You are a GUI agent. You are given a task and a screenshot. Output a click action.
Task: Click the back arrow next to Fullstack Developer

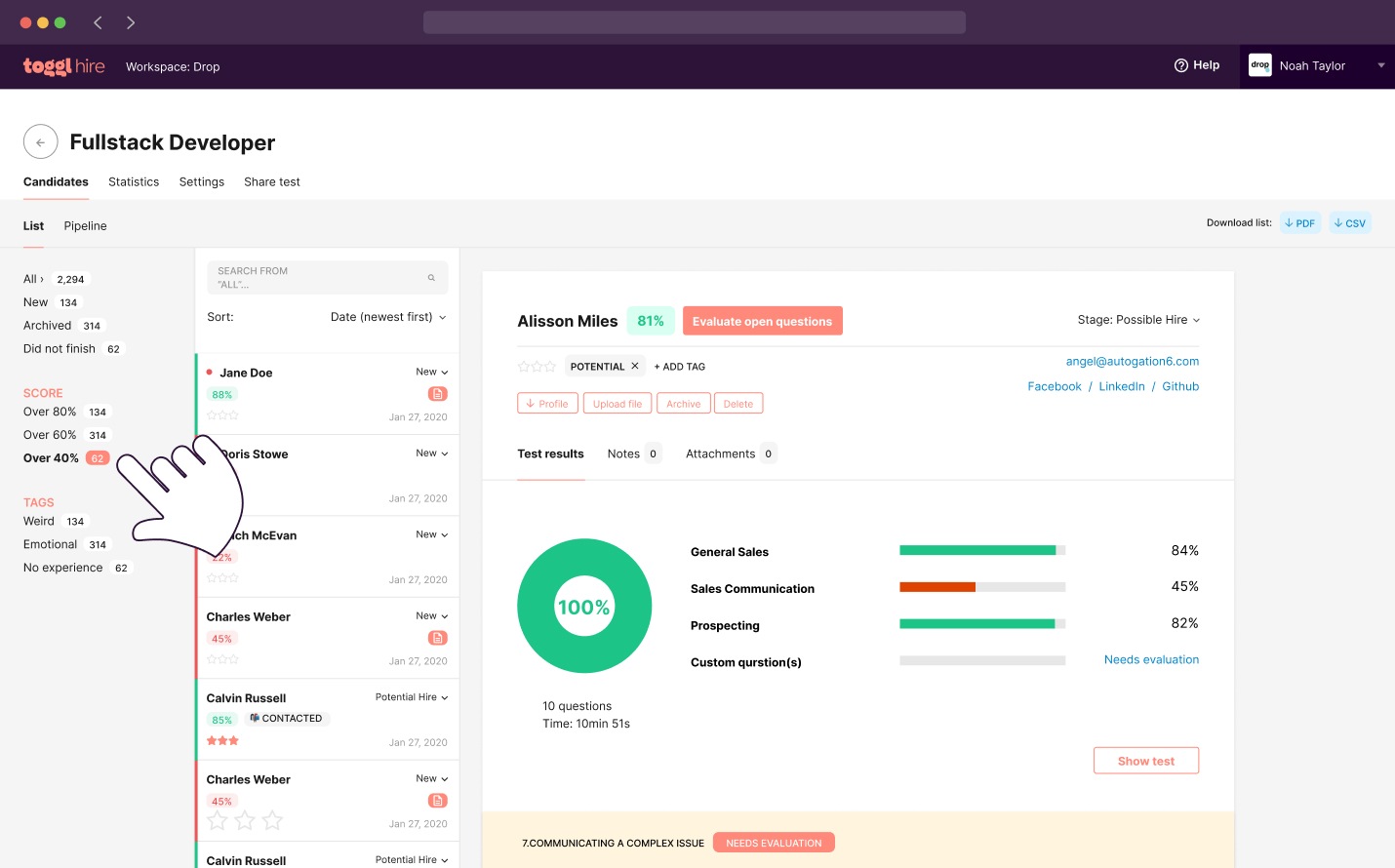[40, 142]
